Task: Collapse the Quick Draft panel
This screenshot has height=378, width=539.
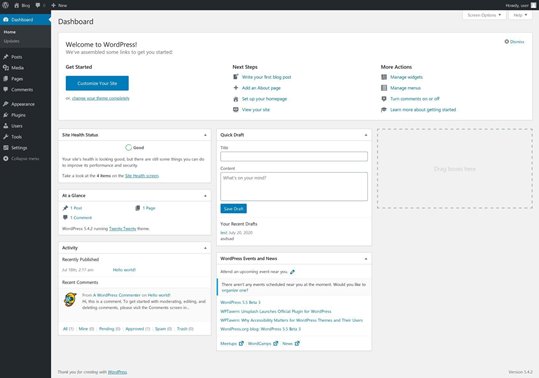Action: pyautogui.click(x=366, y=135)
